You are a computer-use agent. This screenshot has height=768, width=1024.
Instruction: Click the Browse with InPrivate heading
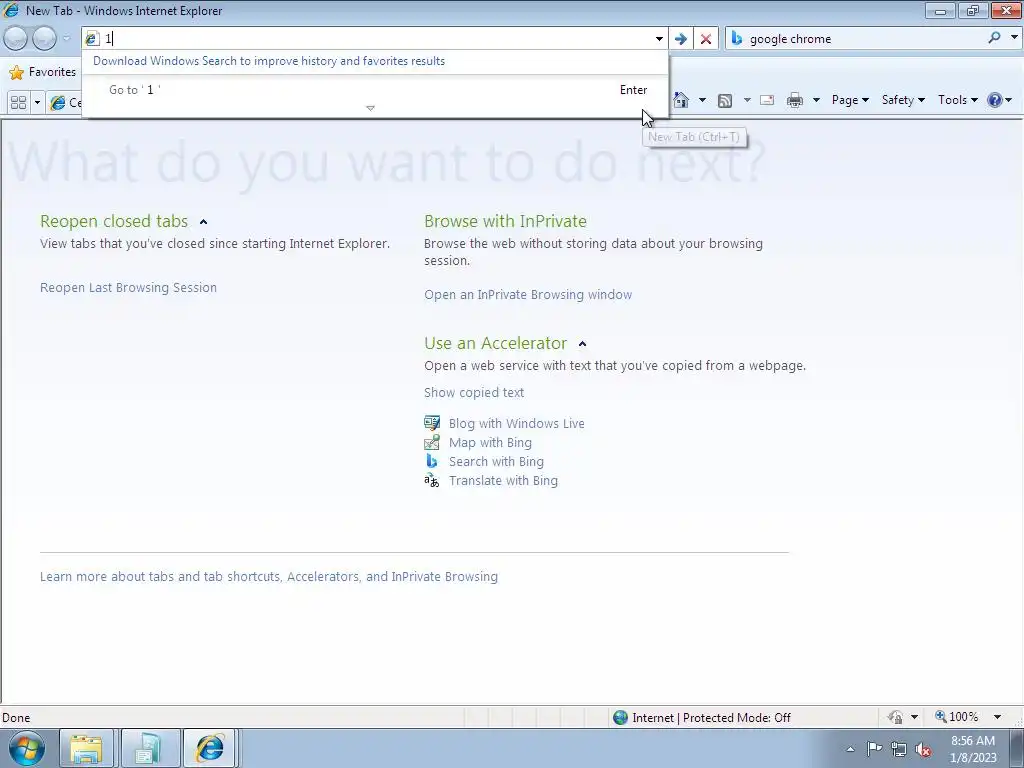point(505,221)
